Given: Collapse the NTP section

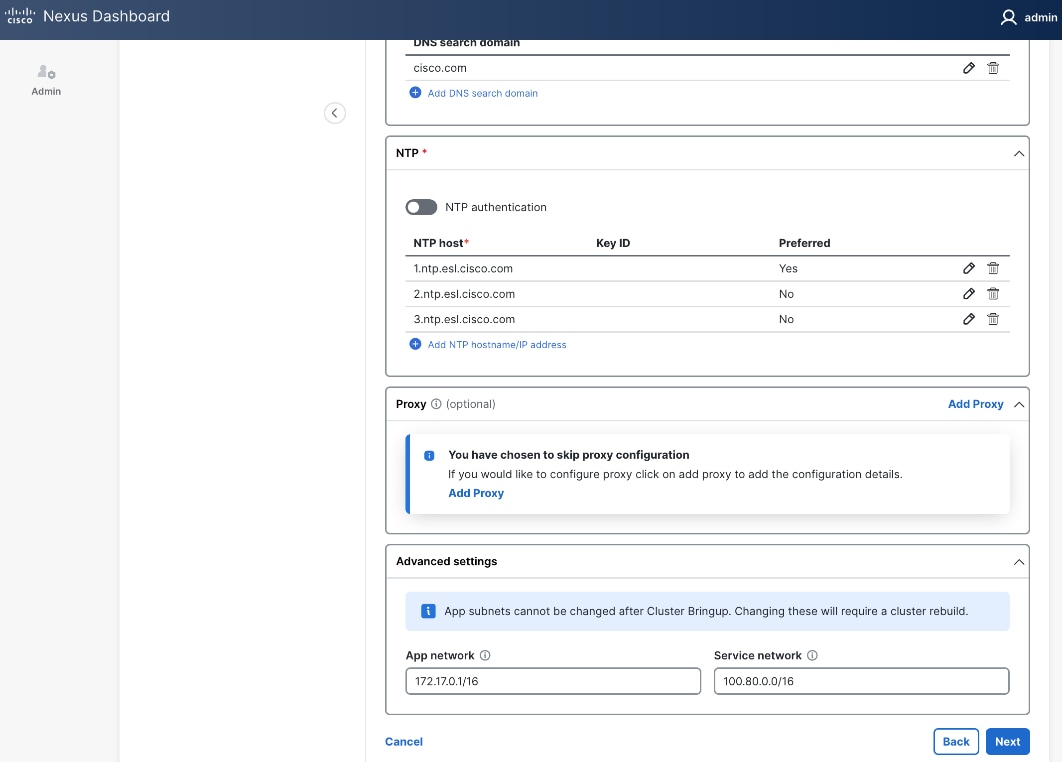Looking at the screenshot, I should (x=1018, y=153).
